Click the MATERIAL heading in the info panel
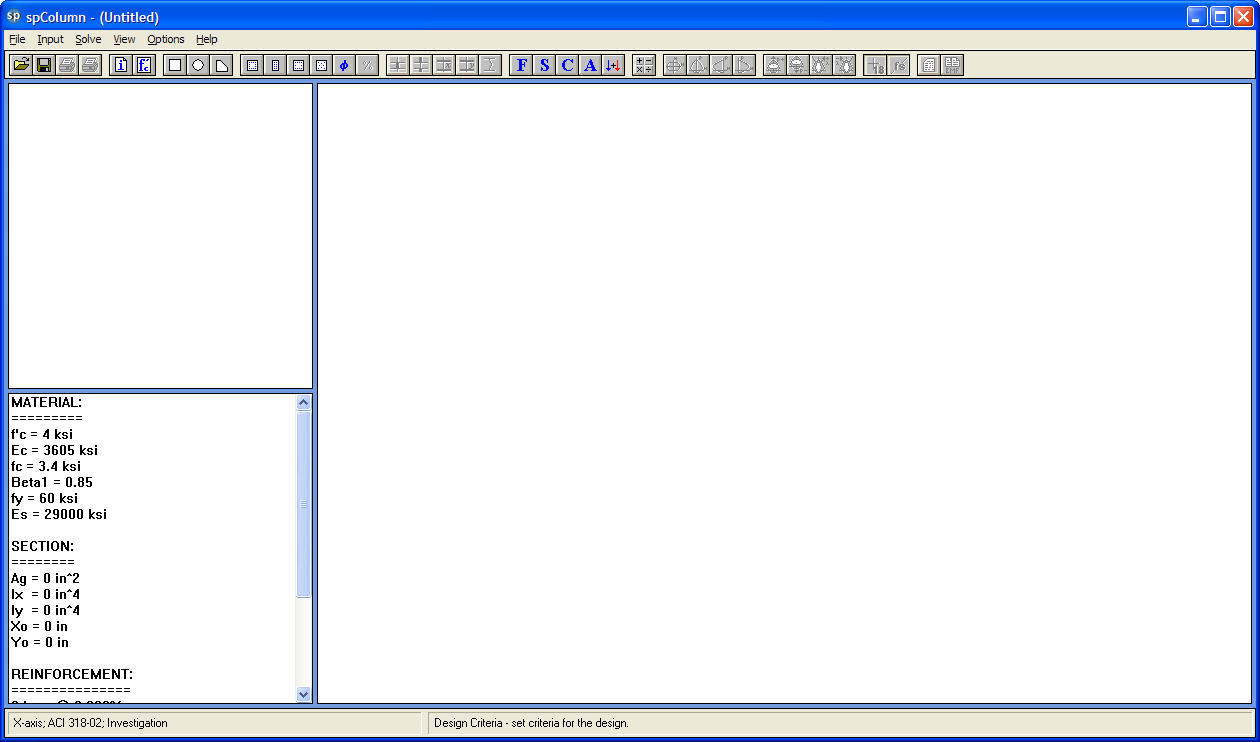Screen dimensions: 1260x742 [47, 402]
